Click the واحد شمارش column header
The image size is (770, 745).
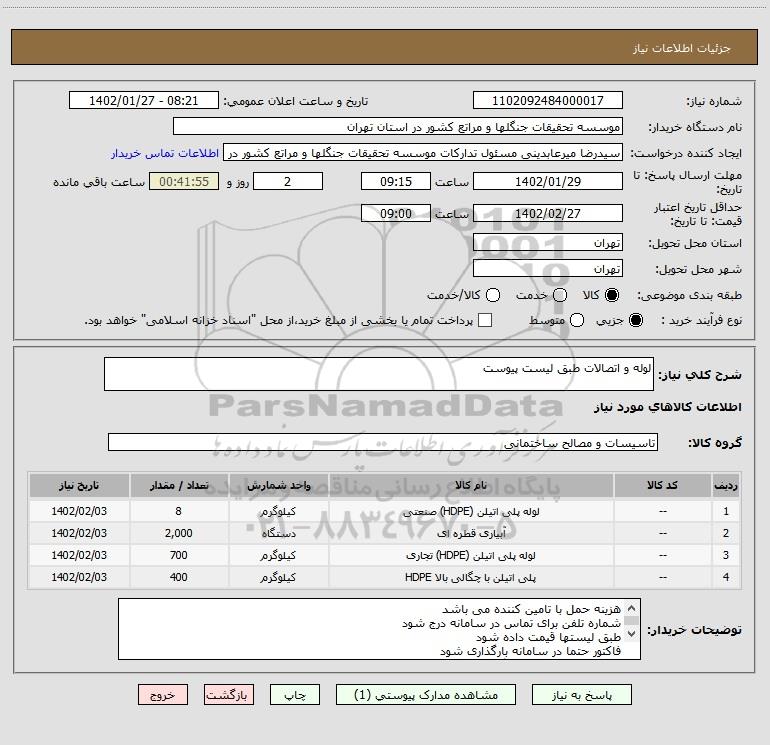coord(278,486)
